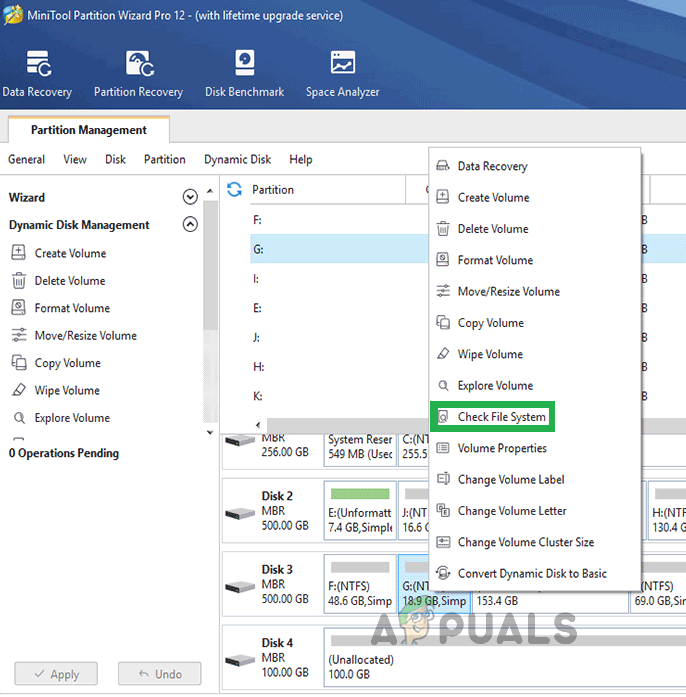This screenshot has width=686, height=697.
Task: Click Create Volume link in sidebar
Action: pyautogui.click(x=71, y=253)
